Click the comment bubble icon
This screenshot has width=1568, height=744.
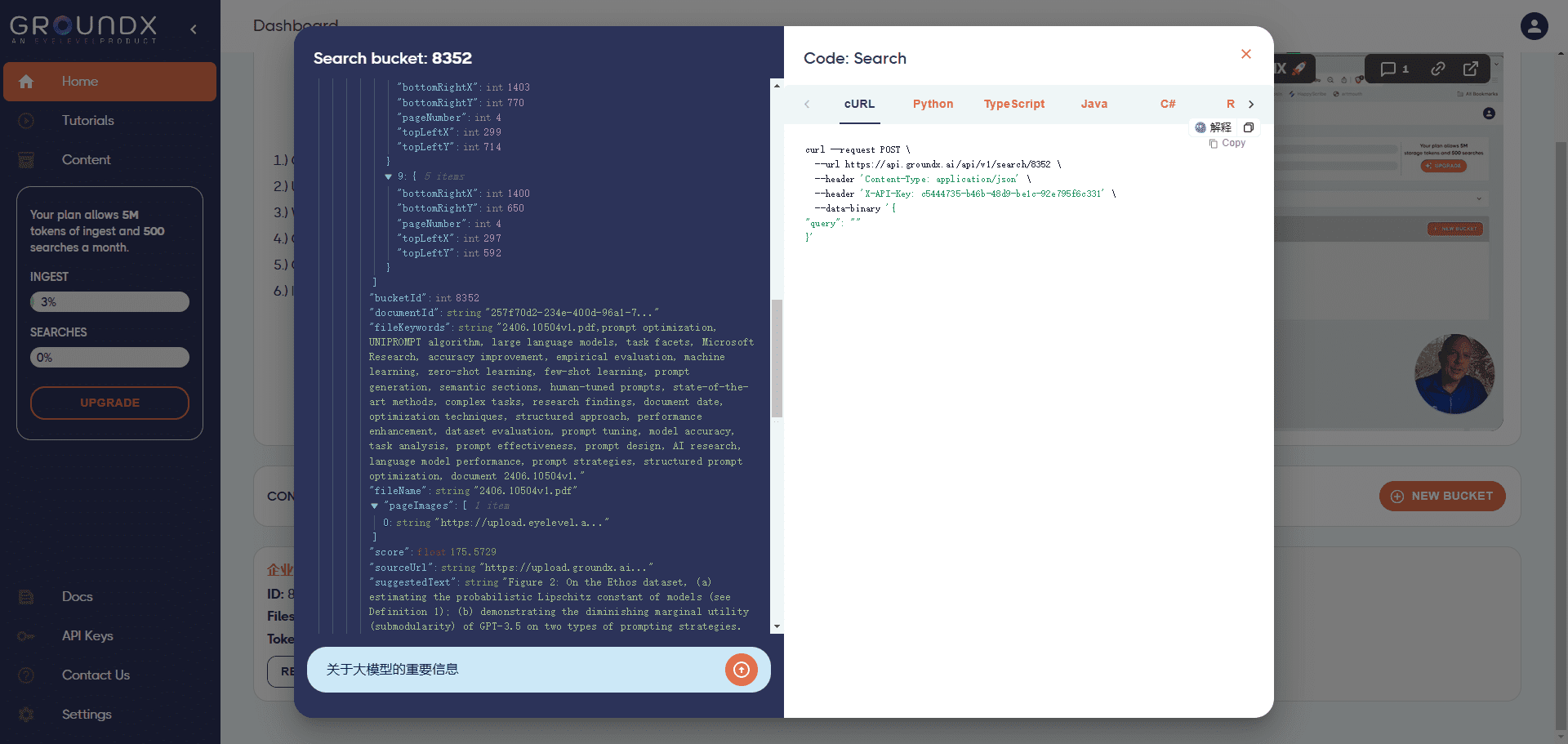tap(1388, 69)
